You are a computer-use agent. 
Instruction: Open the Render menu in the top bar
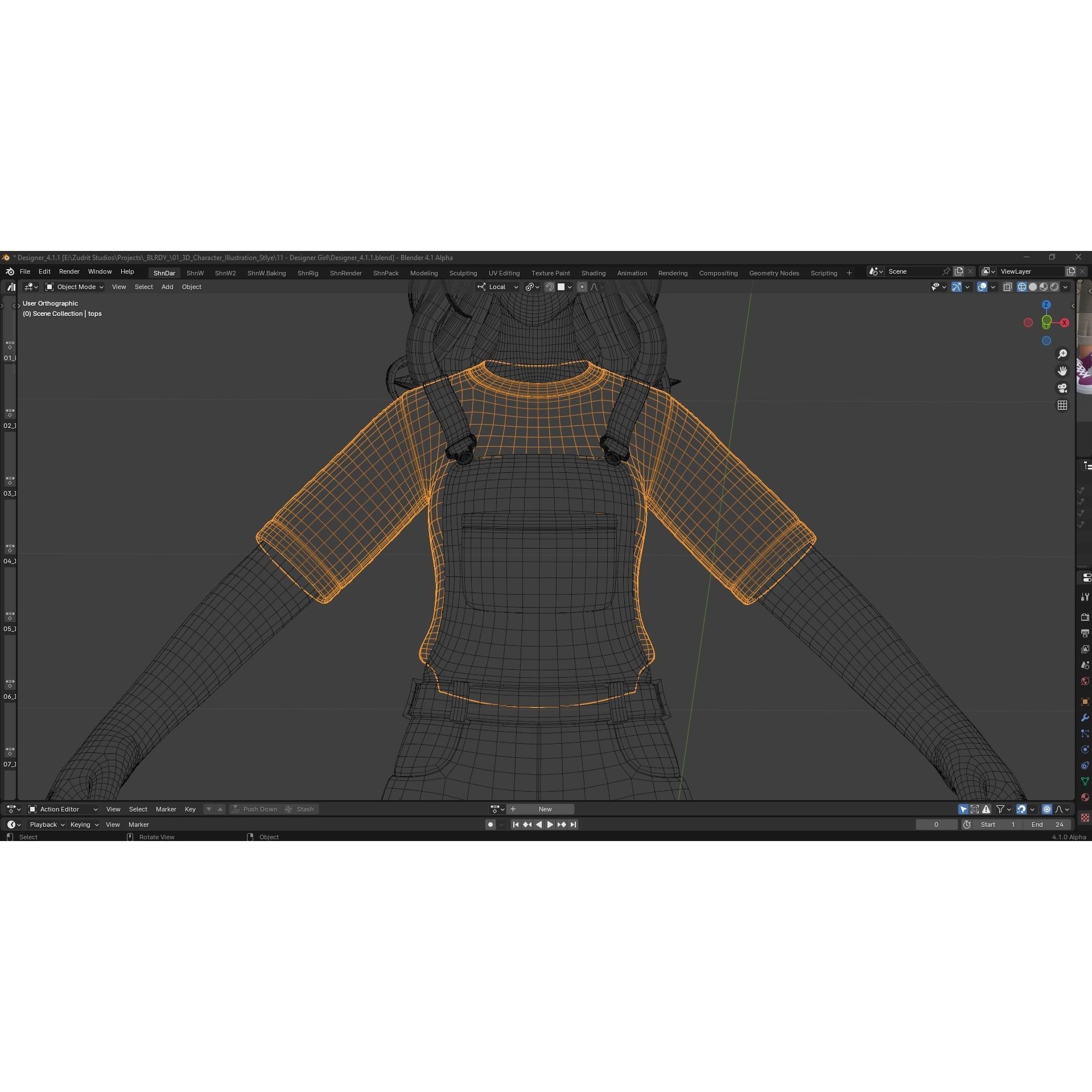(69, 271)
